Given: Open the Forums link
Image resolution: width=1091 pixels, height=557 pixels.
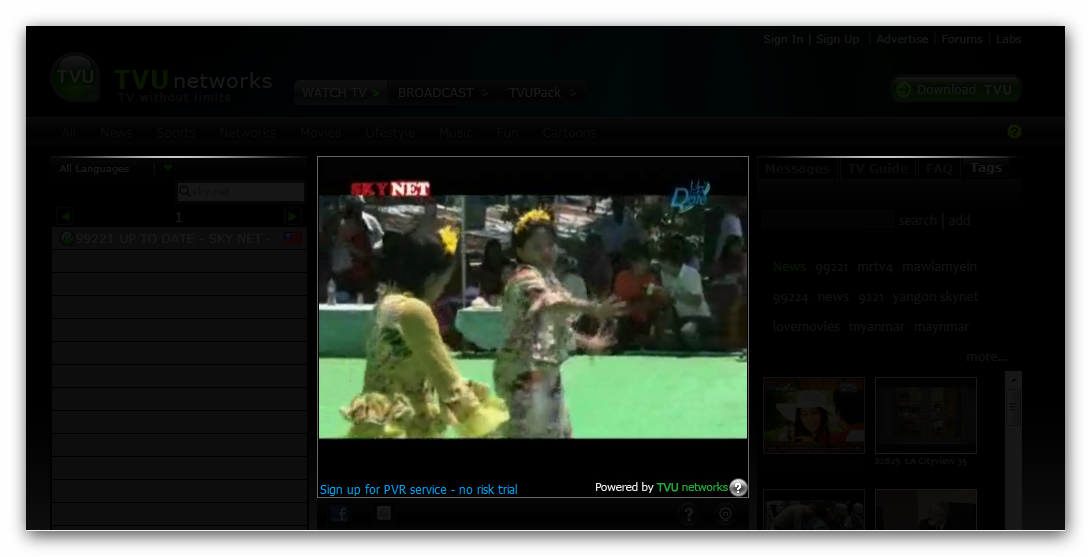Looking at the screenshot, I should click(x=962, y=39).
